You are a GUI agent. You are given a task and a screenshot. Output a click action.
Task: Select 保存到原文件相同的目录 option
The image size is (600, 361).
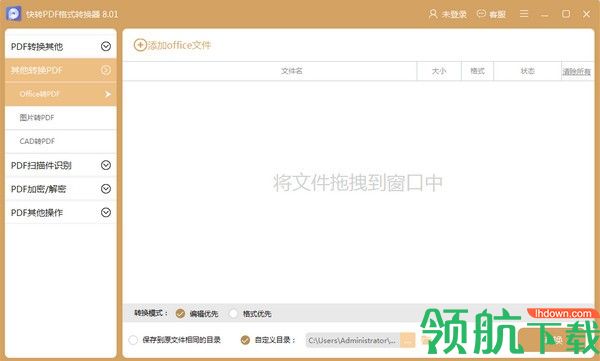[x=133, y=340]
